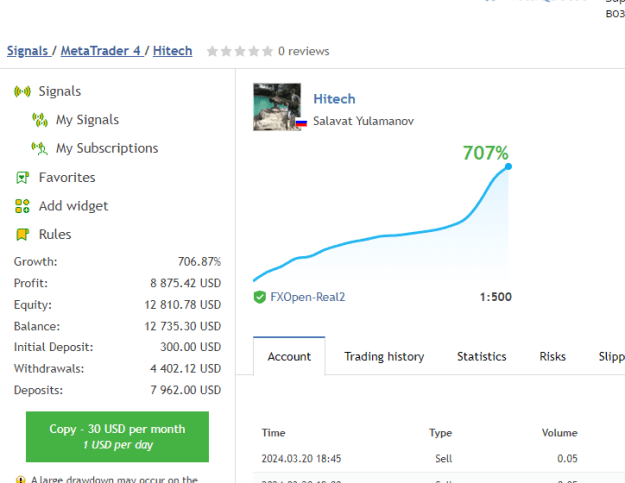Select Add widget in the sidebar
625x483 pixels.
[x=73, y=206]
